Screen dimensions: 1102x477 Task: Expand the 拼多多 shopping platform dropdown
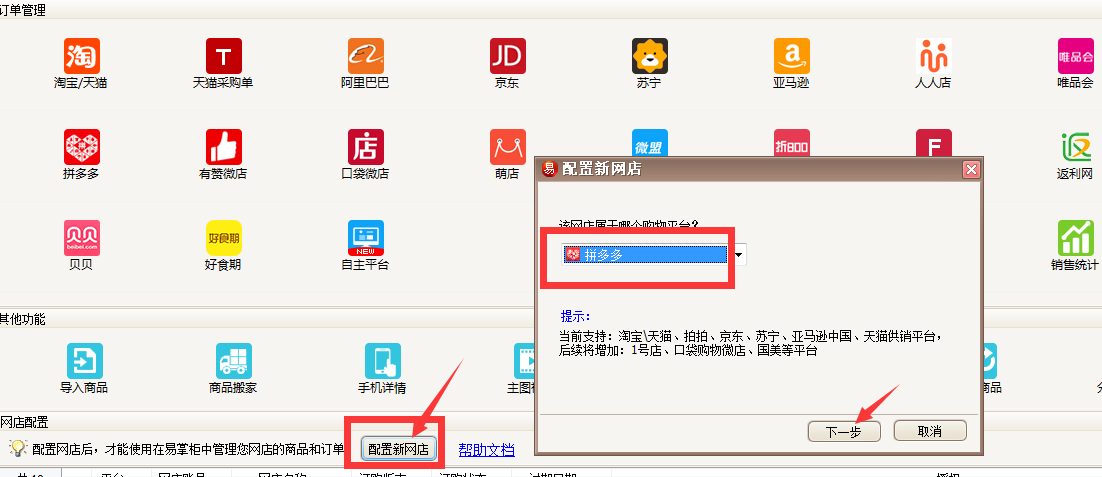pyautogui.click(x=737, y=255)
